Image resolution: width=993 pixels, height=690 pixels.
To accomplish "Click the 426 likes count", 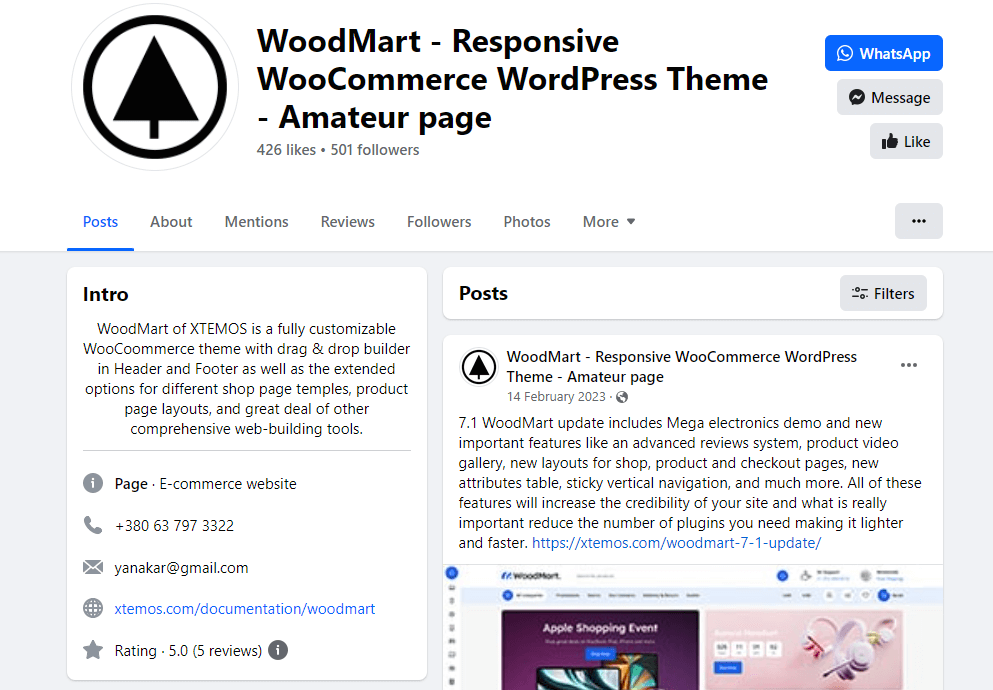I will [286, 150].
